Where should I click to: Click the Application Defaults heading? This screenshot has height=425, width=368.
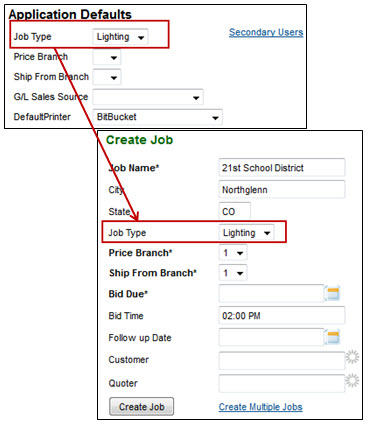pos(70,14)
